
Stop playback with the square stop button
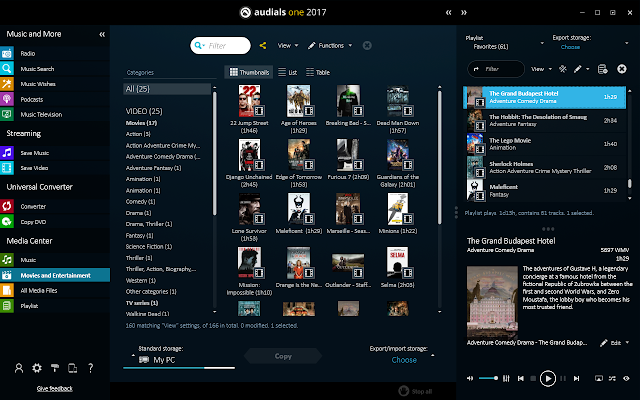pyautogui.click(x=533, y=378)
